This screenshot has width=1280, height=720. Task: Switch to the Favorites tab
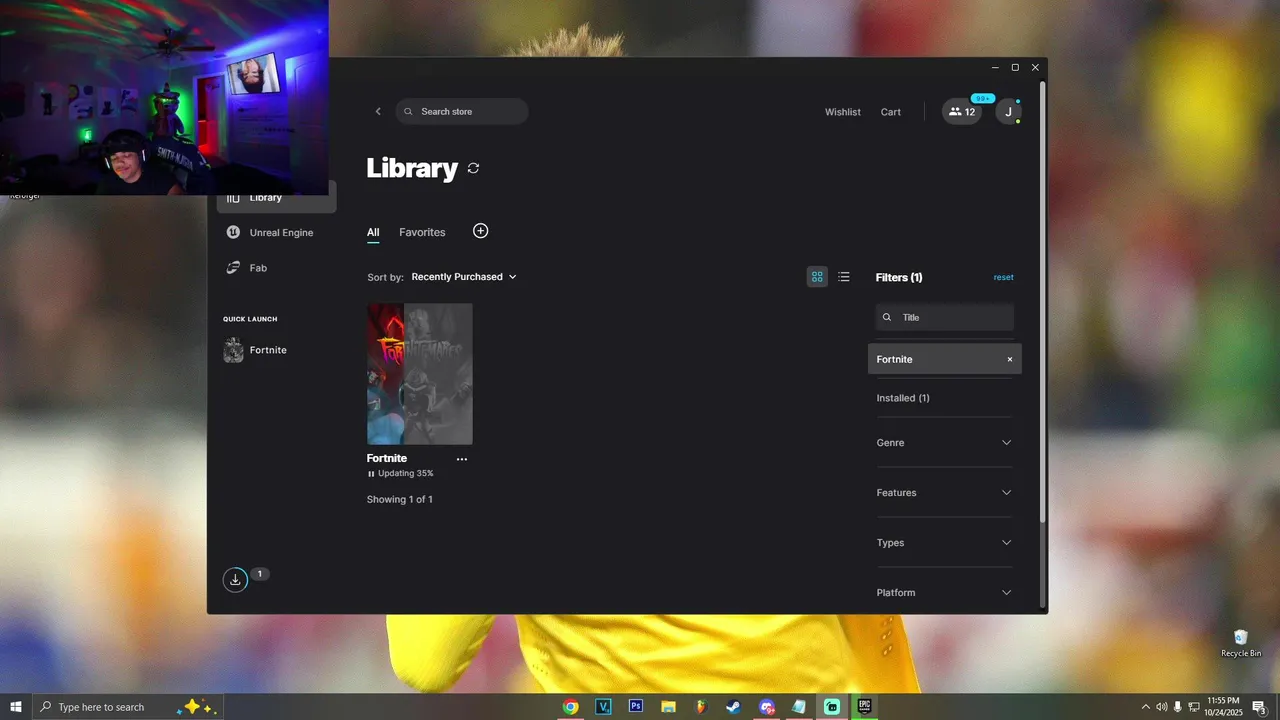click(x=422, y=232)
